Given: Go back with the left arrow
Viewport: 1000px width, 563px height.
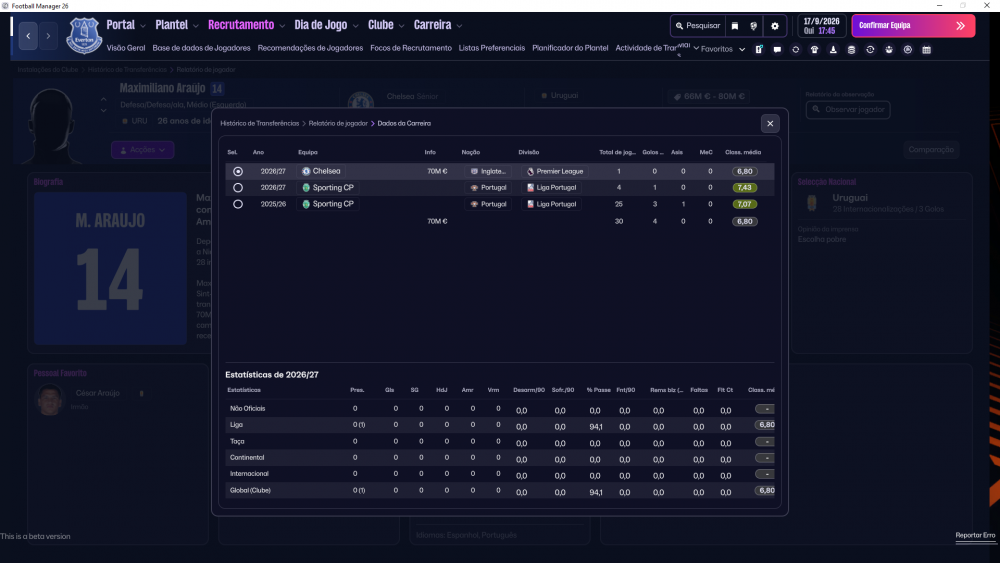Looking at the screenshot, I should 28,36.
